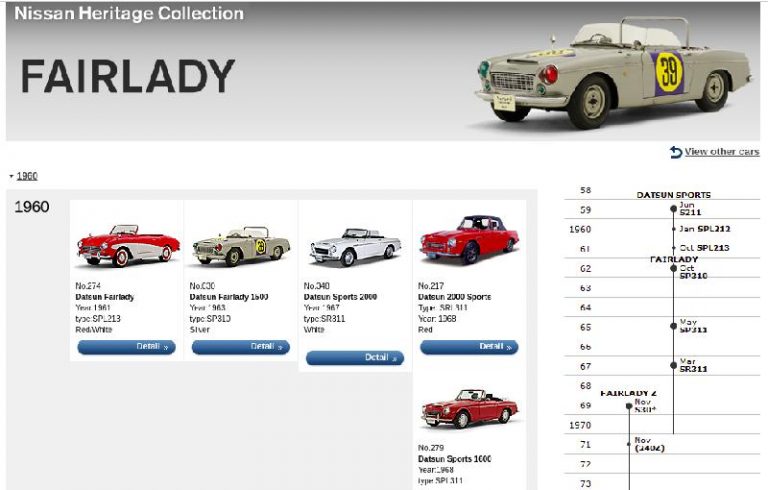
Task: Click the red hardtop Datsun 2000 Sports image
Action: tap(468, 240)
